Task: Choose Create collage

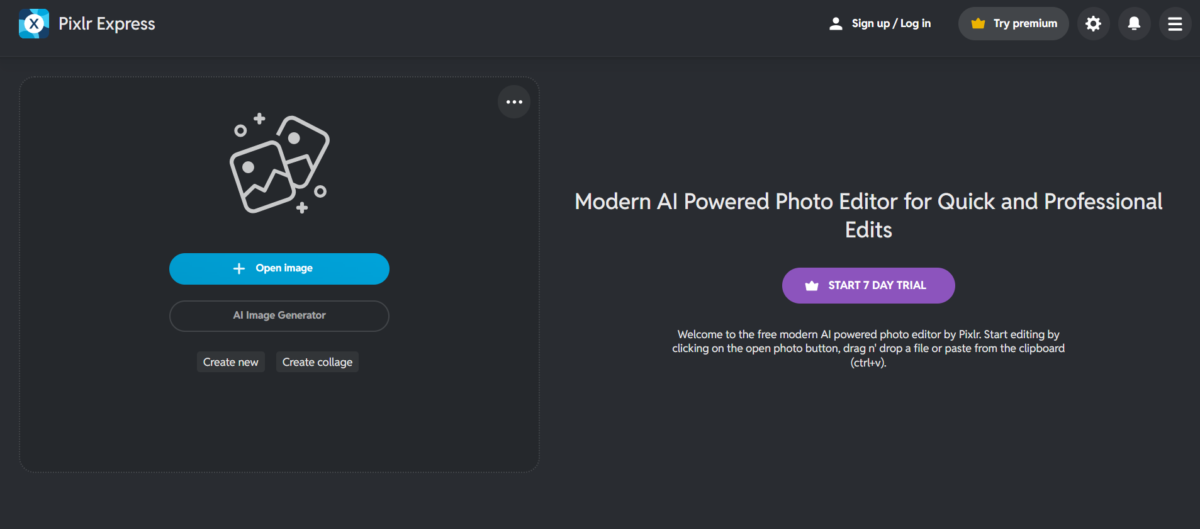Action: tap(317, 362)
